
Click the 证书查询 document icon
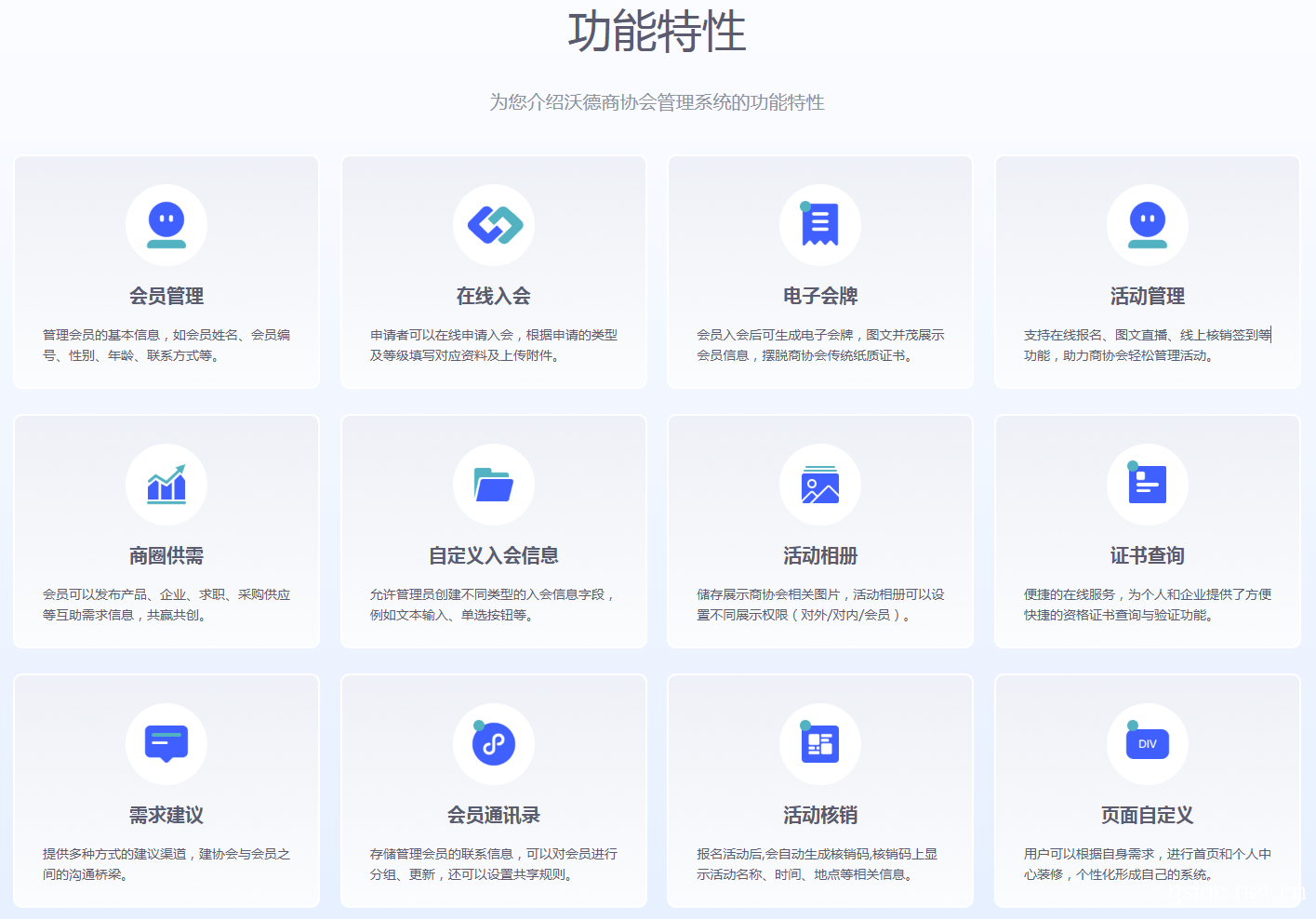[1146, 484]
